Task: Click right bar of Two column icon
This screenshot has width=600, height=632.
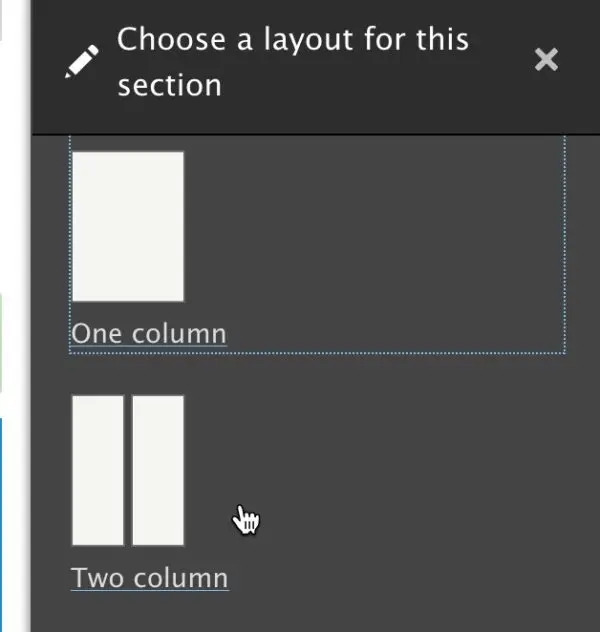Action: tap(158, 470)
